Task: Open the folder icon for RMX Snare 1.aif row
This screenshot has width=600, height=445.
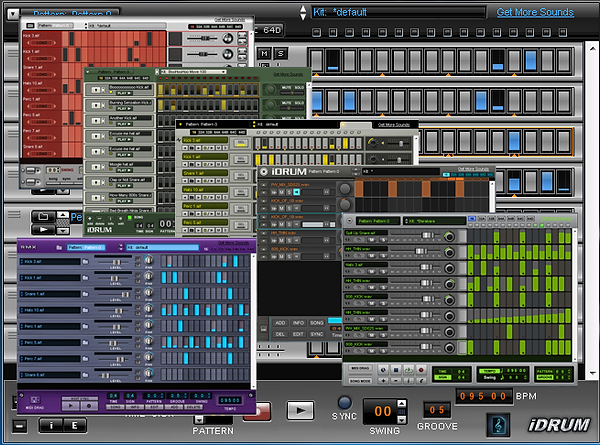Action: click(85, 294)
